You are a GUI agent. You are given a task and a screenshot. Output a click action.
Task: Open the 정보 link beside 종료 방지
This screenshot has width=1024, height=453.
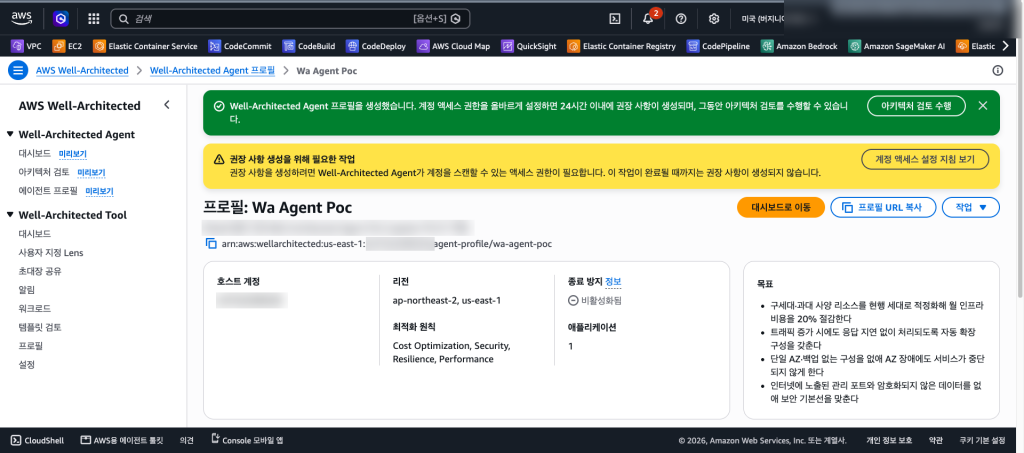coord(613,281)
